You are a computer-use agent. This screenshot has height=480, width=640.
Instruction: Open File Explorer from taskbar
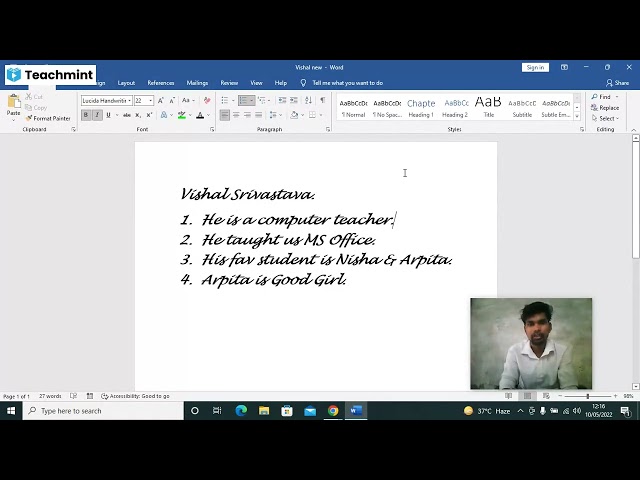coord(264,411)
